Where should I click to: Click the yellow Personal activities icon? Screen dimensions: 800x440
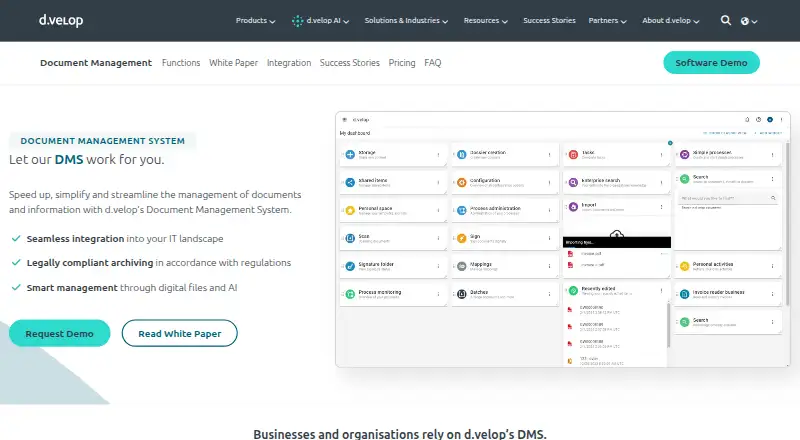(685, 266)
